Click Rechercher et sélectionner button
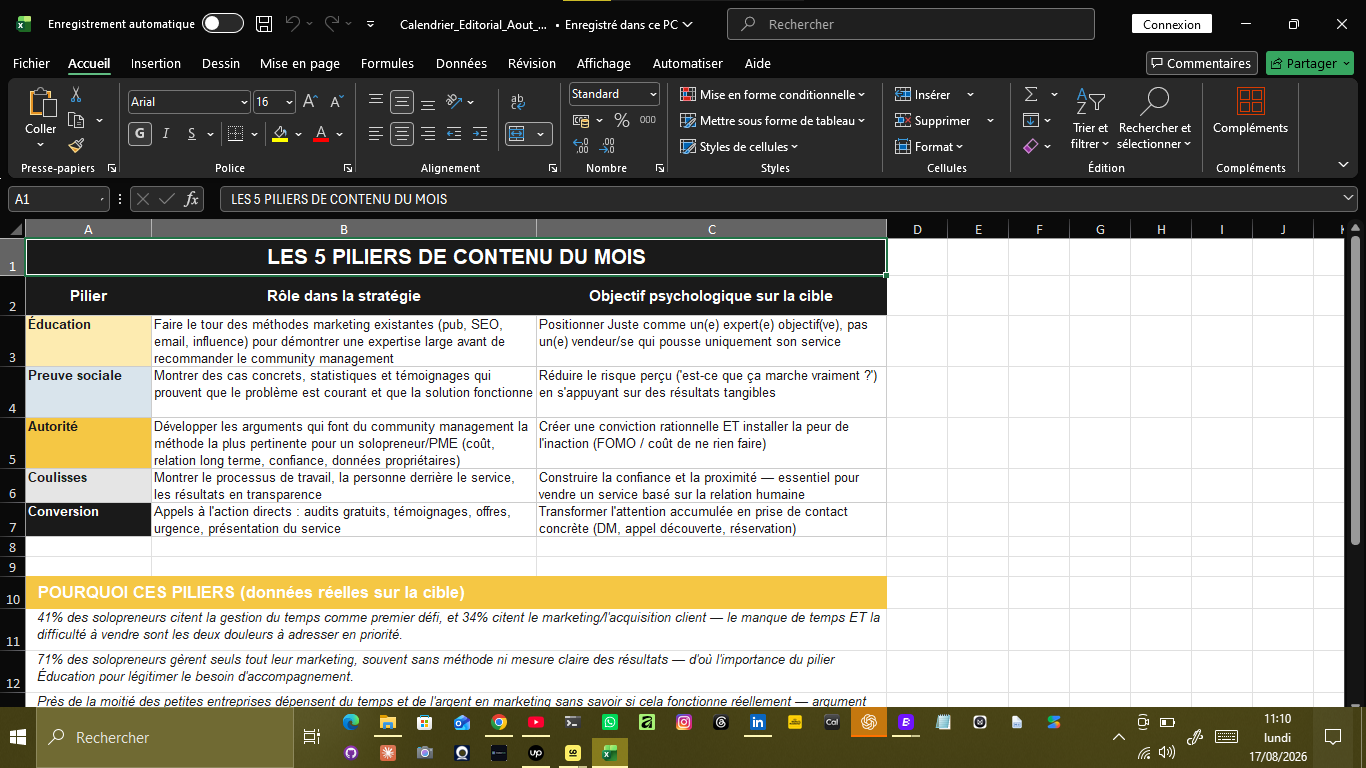Viewport: 1366px width, 768px height. click(1155, 121)
